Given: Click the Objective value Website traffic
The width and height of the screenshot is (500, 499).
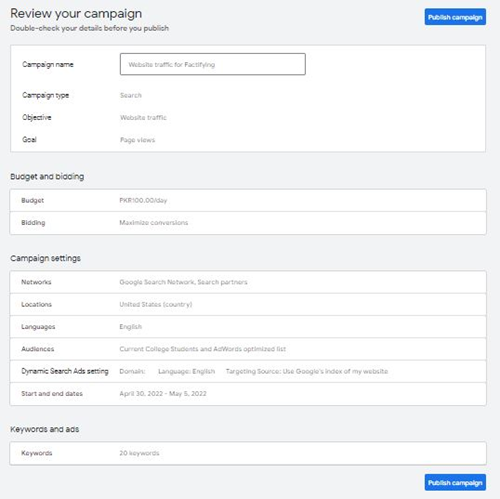Looking at the screenshot, I should tap(143, 117).
